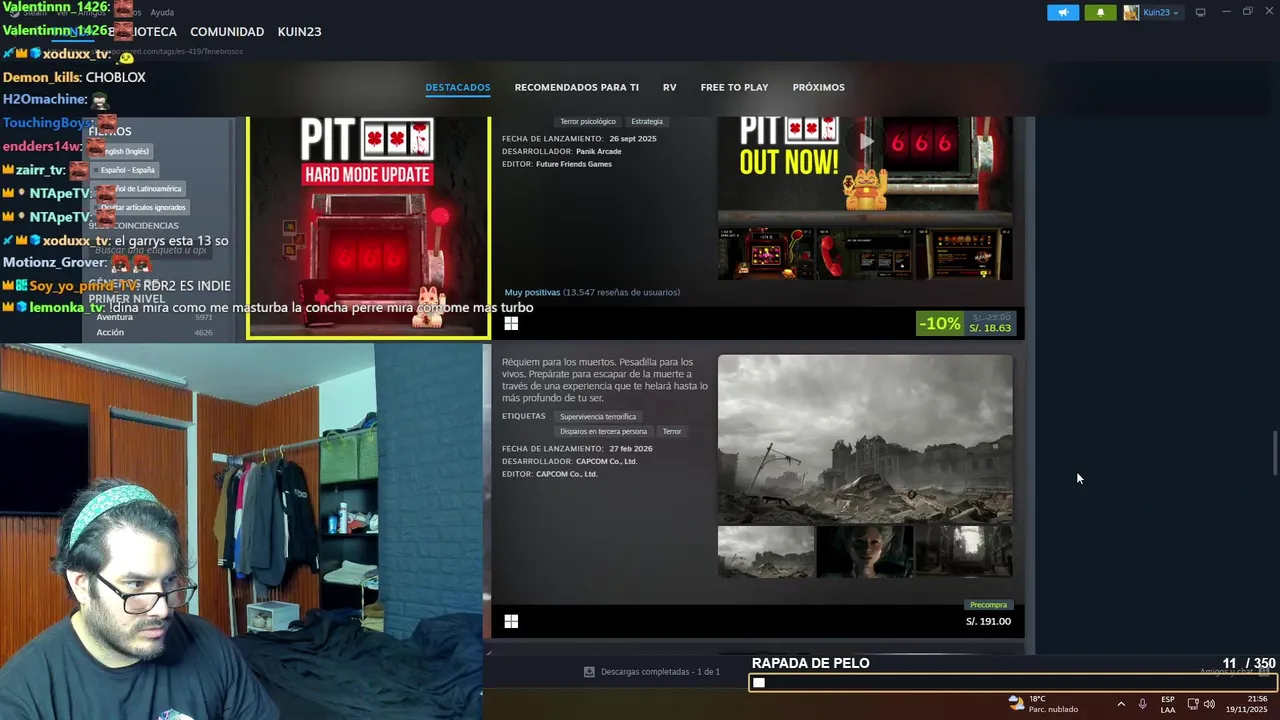Open the Ayuda menu
This screenshot has width=1280, height=720.
[x=162, y=12]
